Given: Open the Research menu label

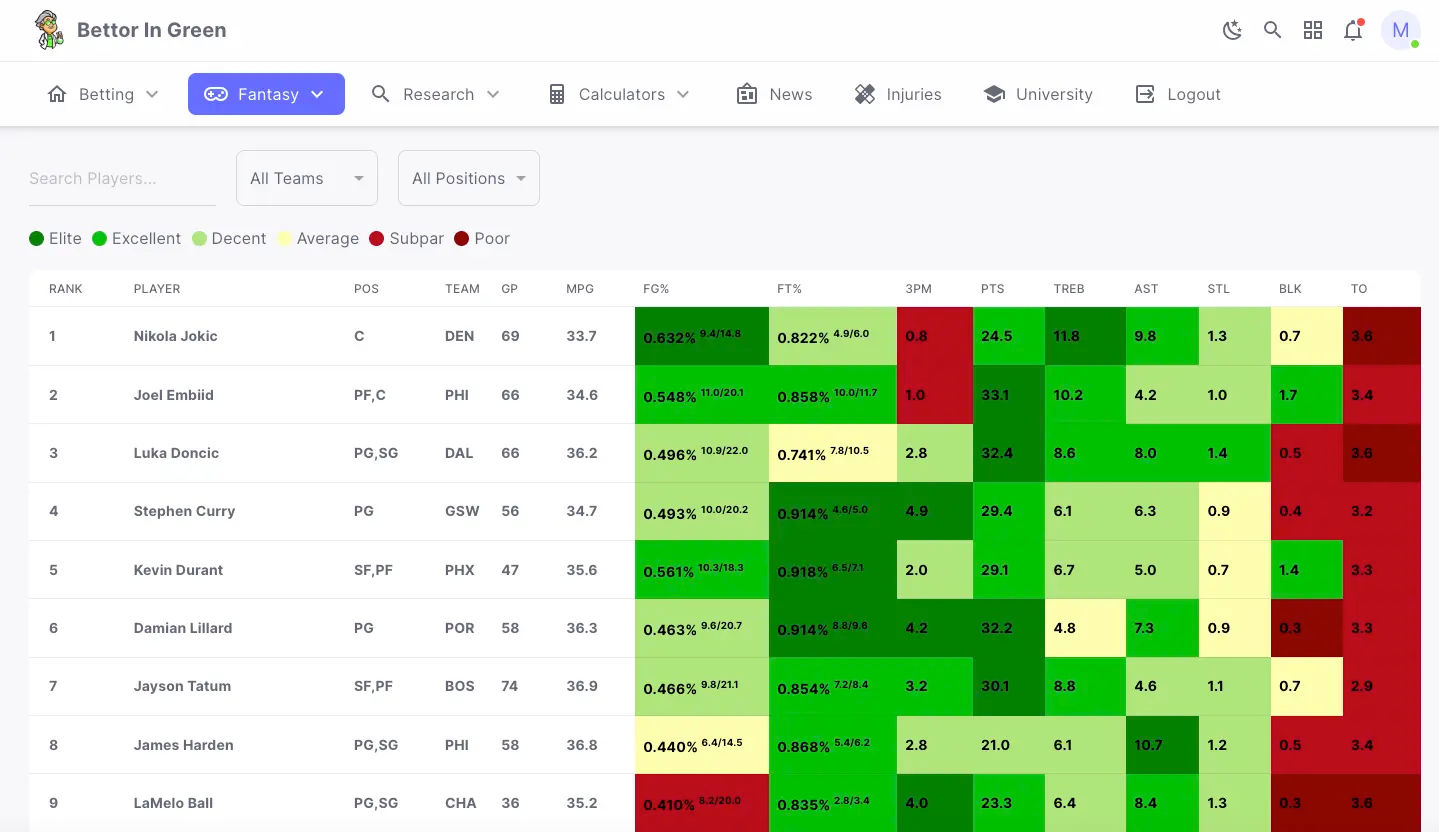Looking at the screenshot, I should point(439,94).
